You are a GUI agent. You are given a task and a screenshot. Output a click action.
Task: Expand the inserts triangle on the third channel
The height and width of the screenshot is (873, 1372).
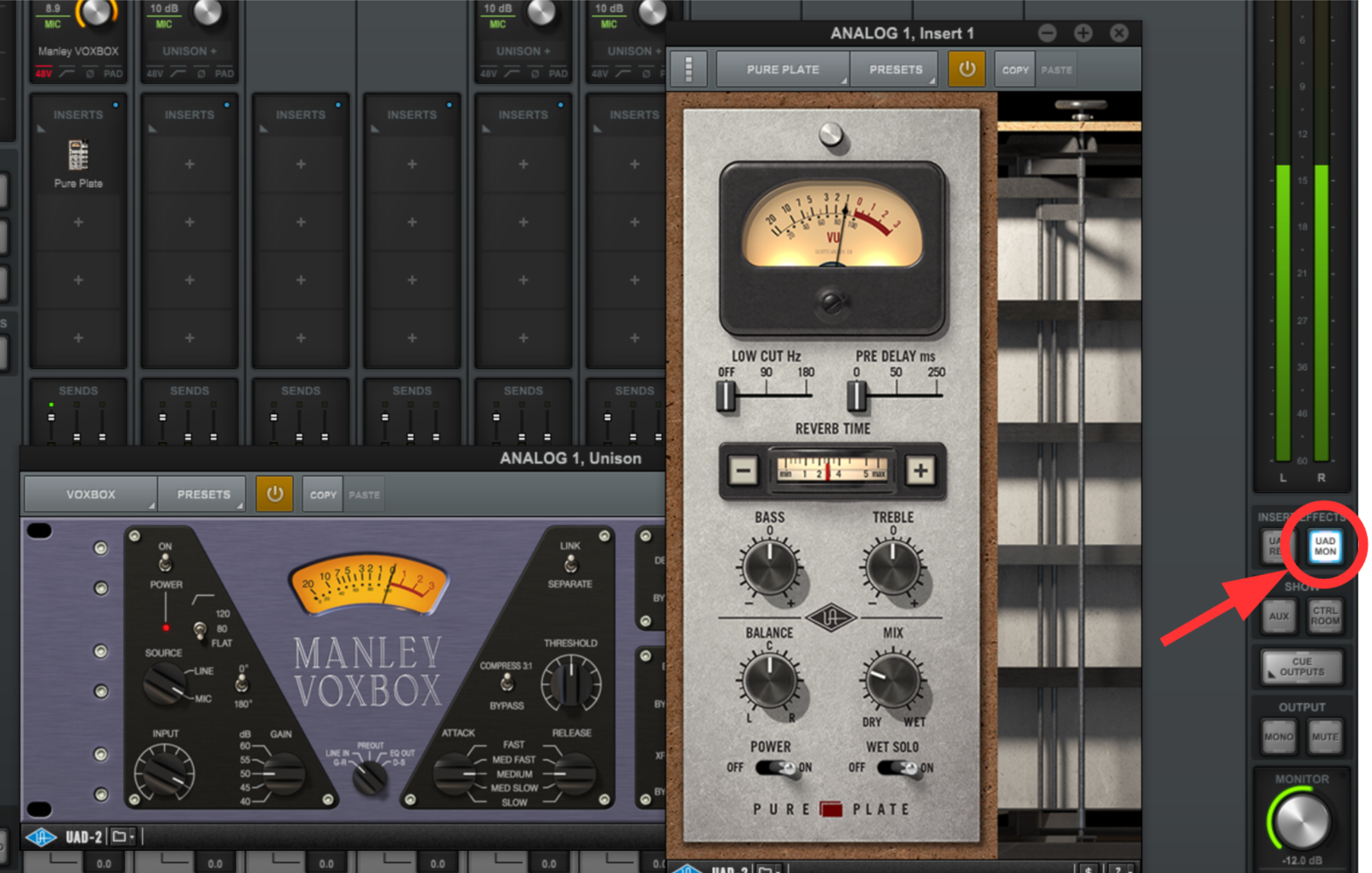tap(263, 129)
